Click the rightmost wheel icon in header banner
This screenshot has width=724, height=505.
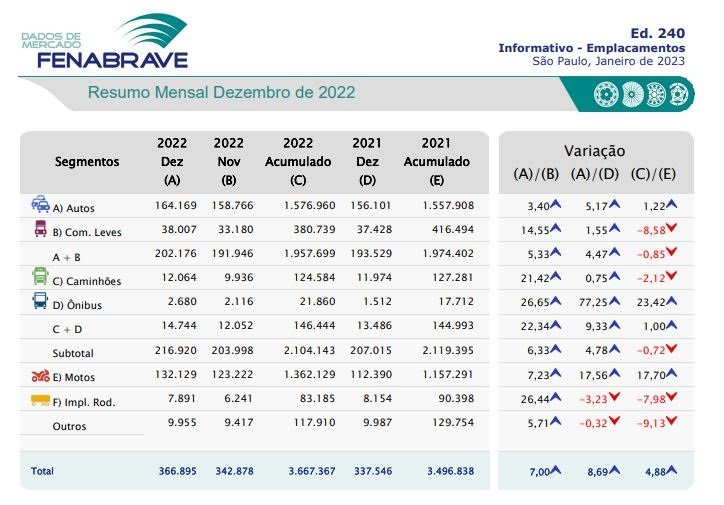[679, 96]
